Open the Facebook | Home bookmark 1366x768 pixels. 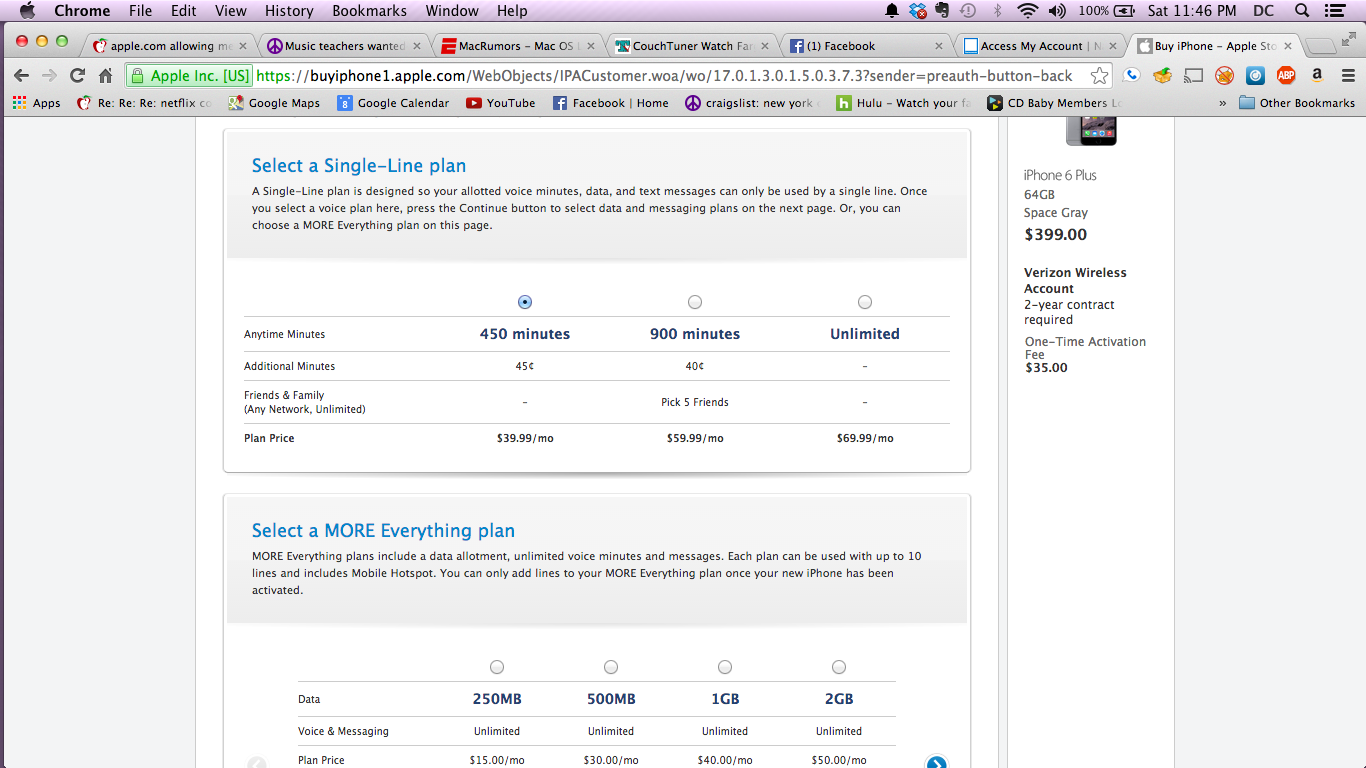tap(610, 103)
